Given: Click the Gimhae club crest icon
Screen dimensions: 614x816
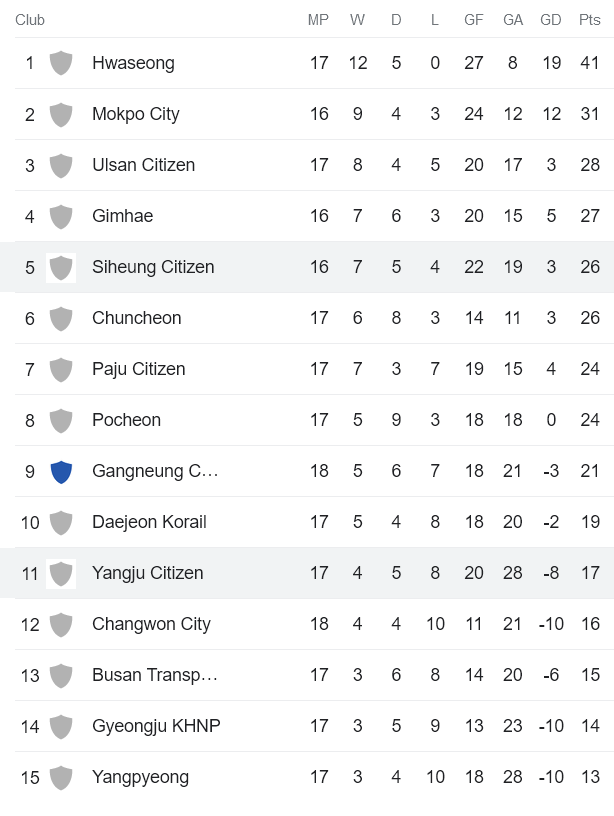Looking at the screenshot, I should (x=61, y=215).
